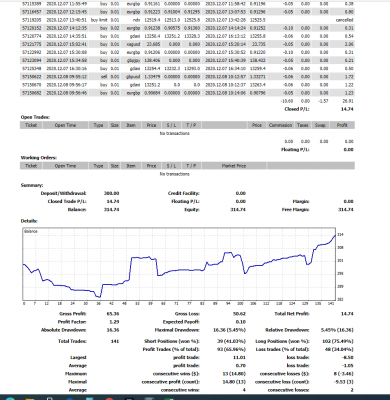Click the Total Trades value 141
The image size is (390, 400).
pyautogui.click(x=115, y=341)
